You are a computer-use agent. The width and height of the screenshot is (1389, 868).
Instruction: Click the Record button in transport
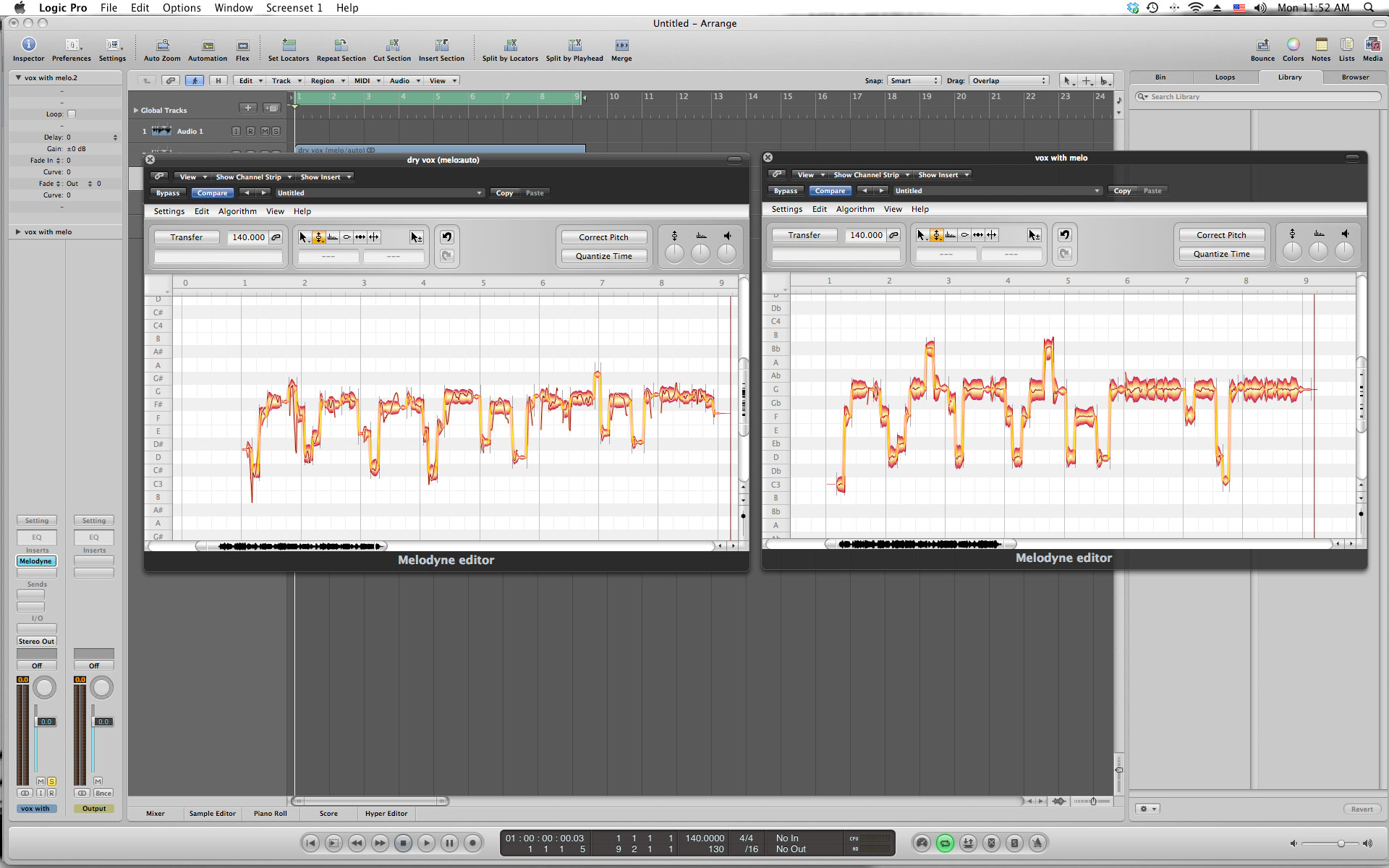click(x=473, y=843)
